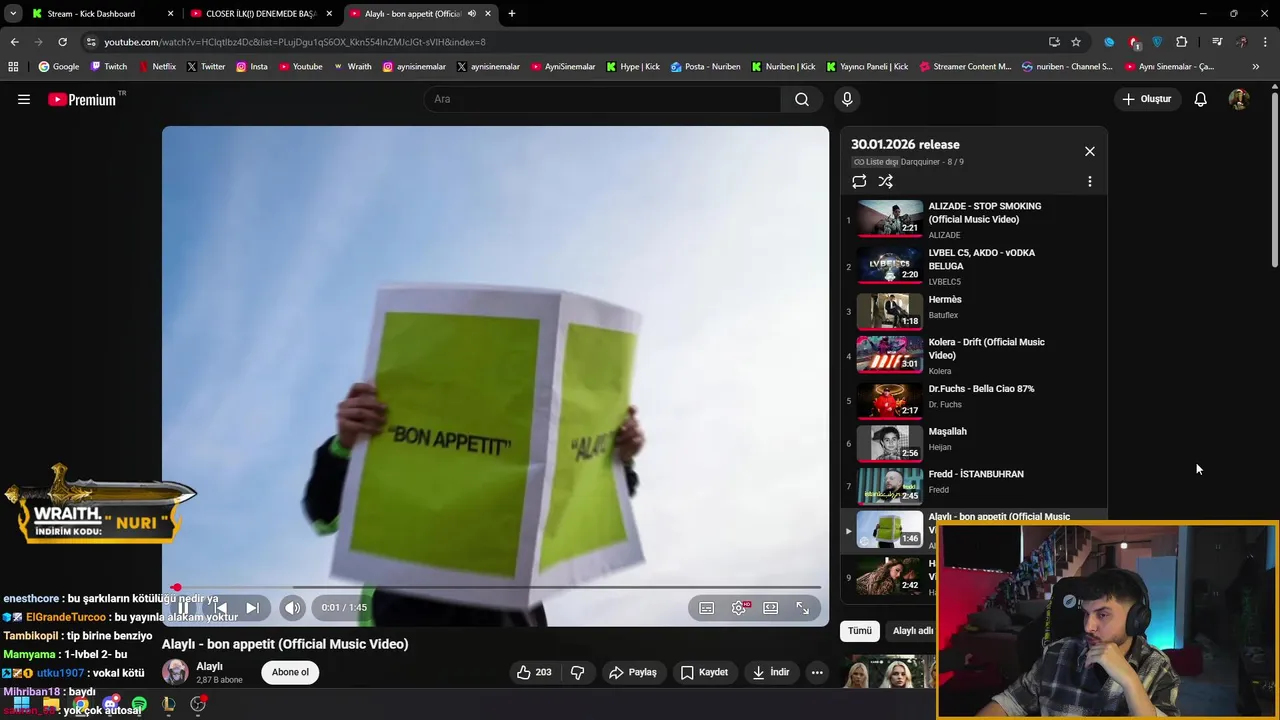Image resolution: width=1280 pixels, height=720 pixels.
Task: Toggle subtitles on the video
Action: tap(707, 607)
